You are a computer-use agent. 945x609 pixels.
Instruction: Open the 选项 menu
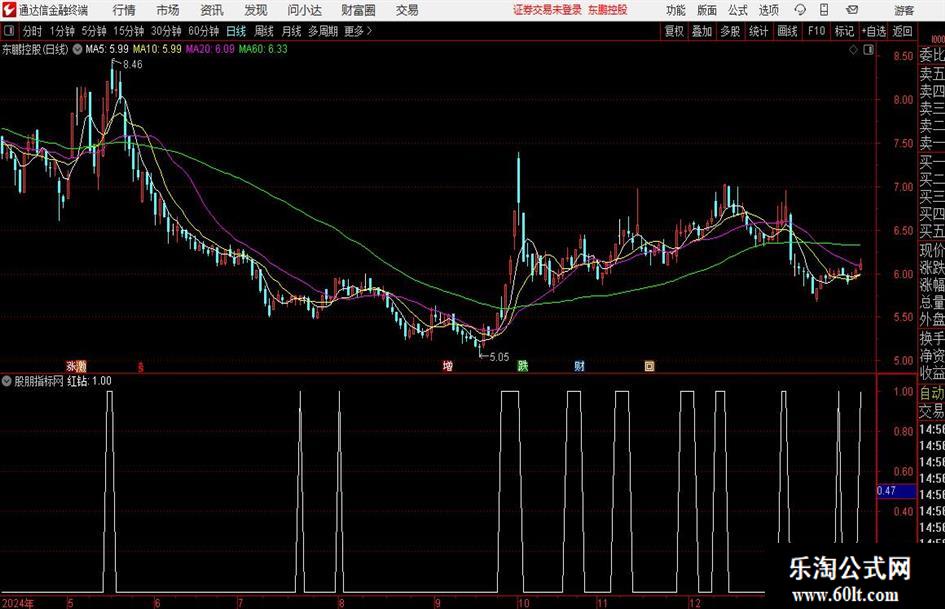768,10
